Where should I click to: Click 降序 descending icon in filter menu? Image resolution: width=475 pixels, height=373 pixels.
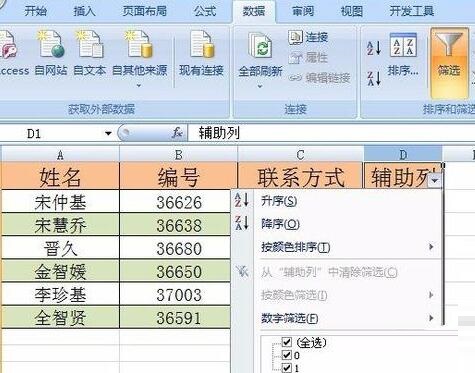click(242, 223)
